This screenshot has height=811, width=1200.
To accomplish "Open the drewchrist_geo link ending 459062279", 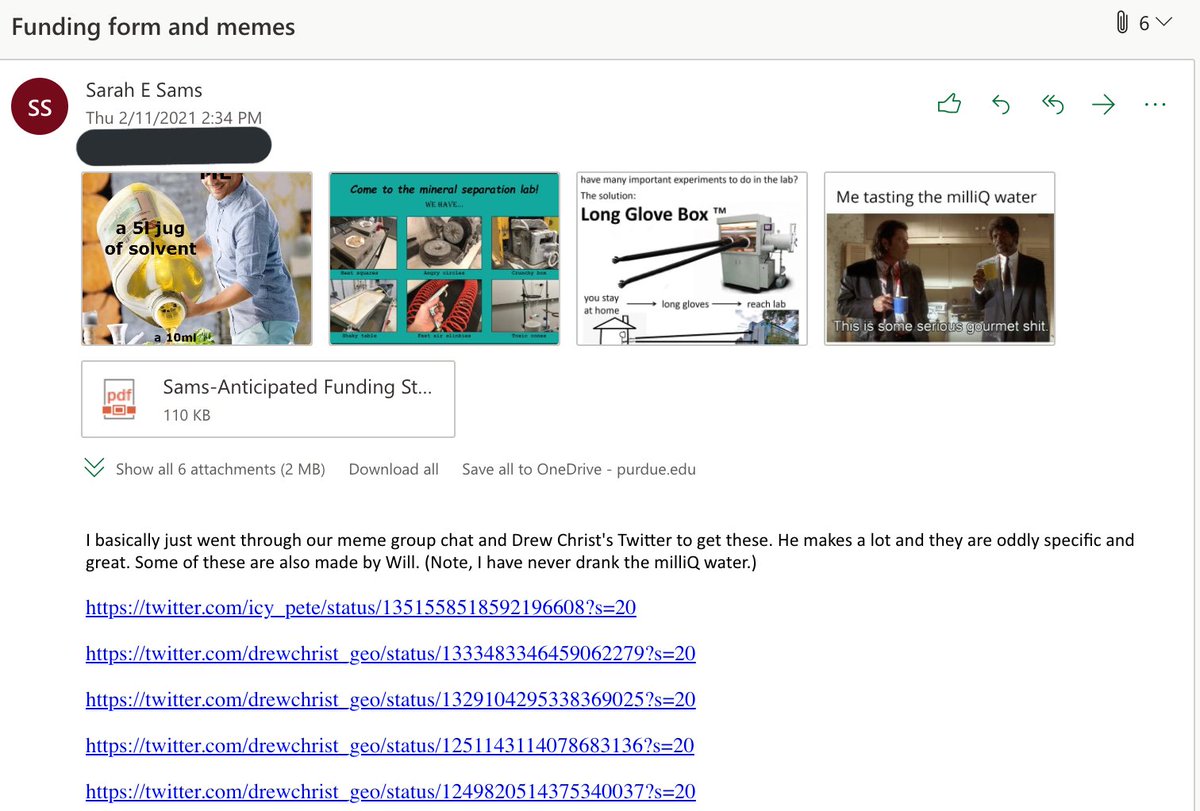I will 391,653.
